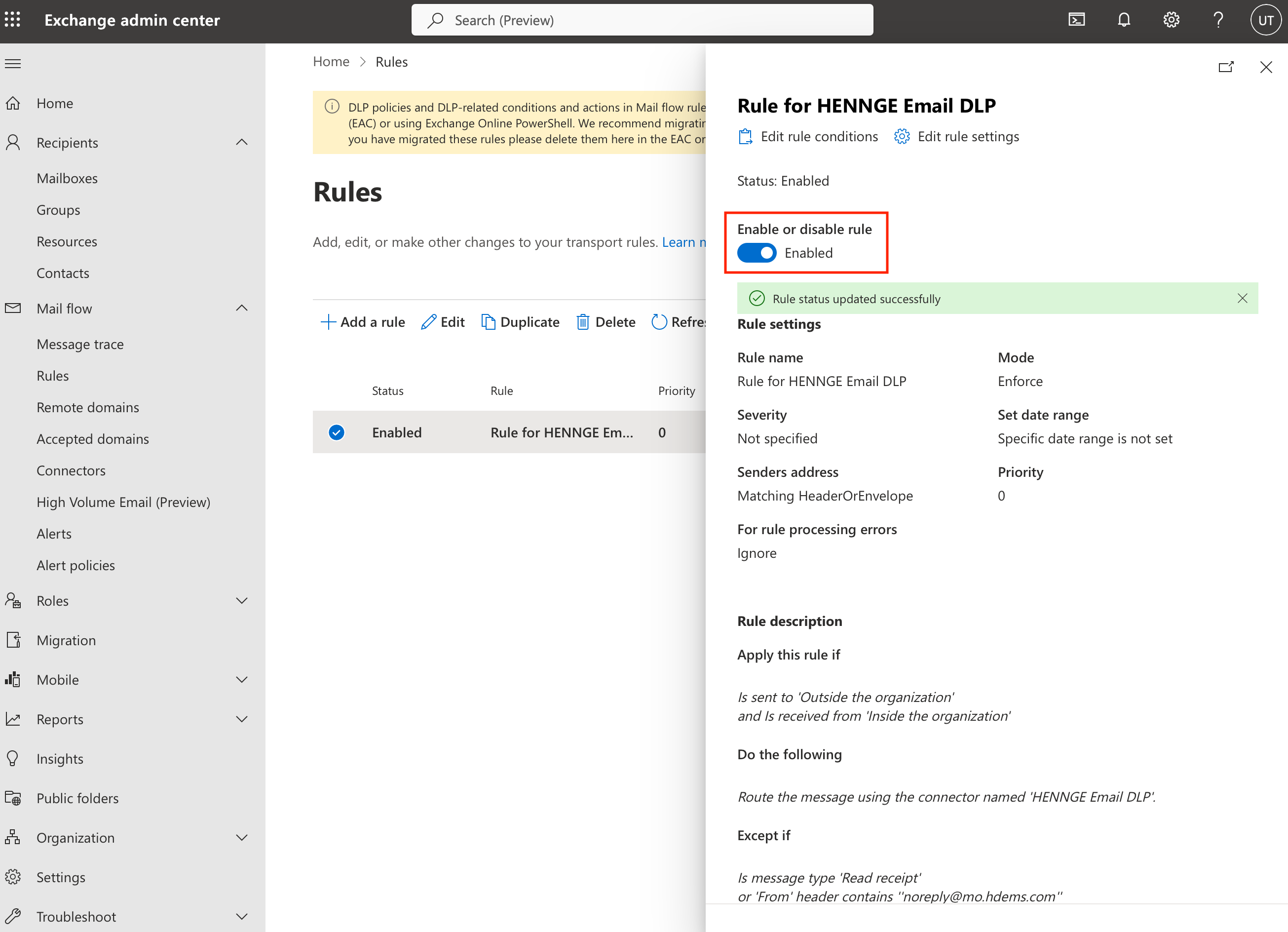The height and width of the screenshot is (932, 1288).
Task: Click Edit rule conditions
Action: coord(807,136)
